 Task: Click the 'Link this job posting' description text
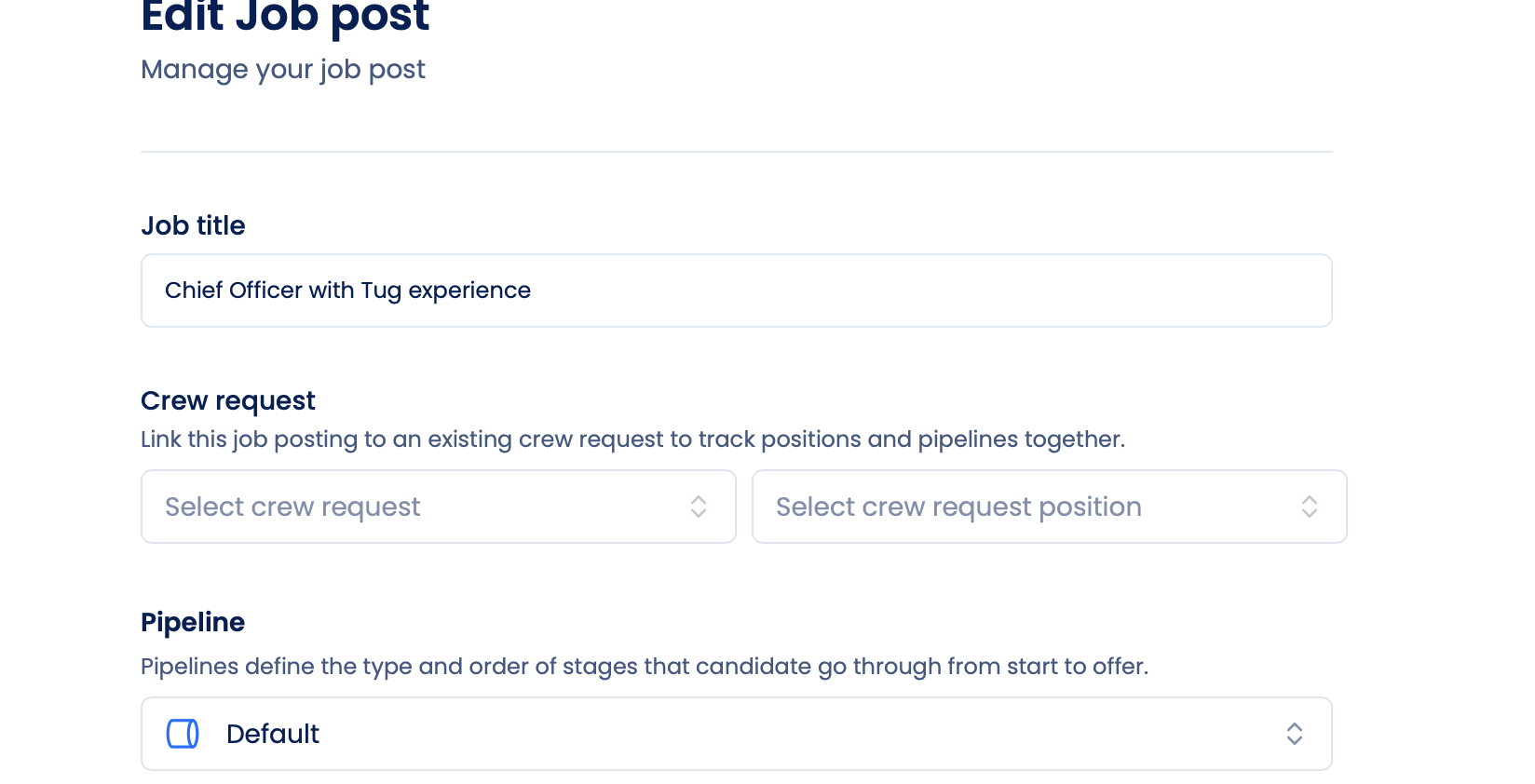pos(632,439)
